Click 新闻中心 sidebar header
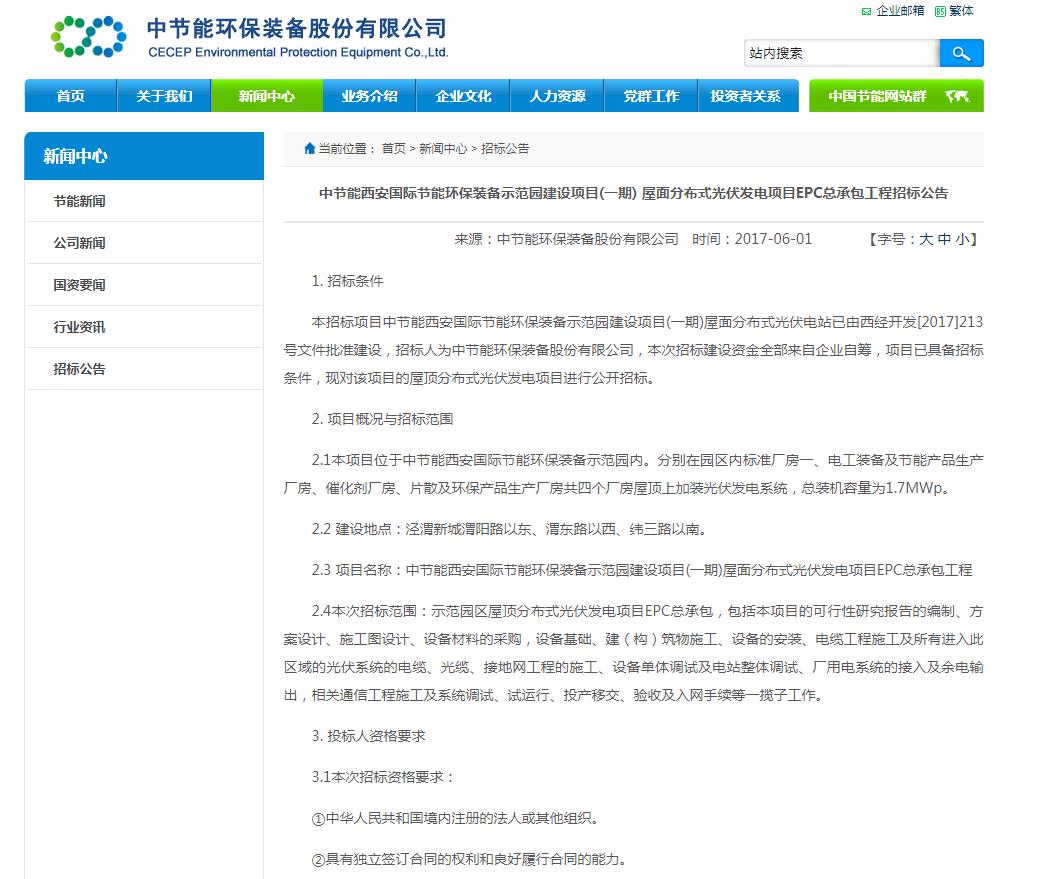Viewport: 1060px width, 879px height. tap(144, 156)
